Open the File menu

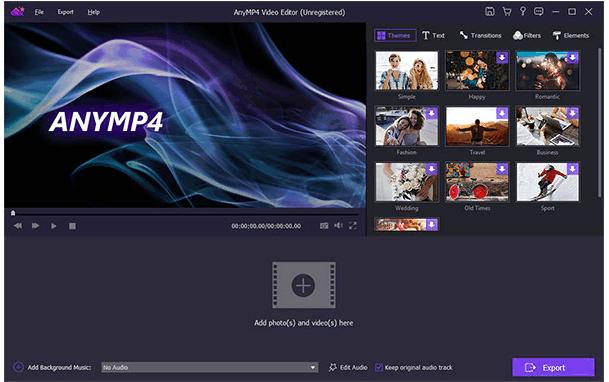(39, 12)
